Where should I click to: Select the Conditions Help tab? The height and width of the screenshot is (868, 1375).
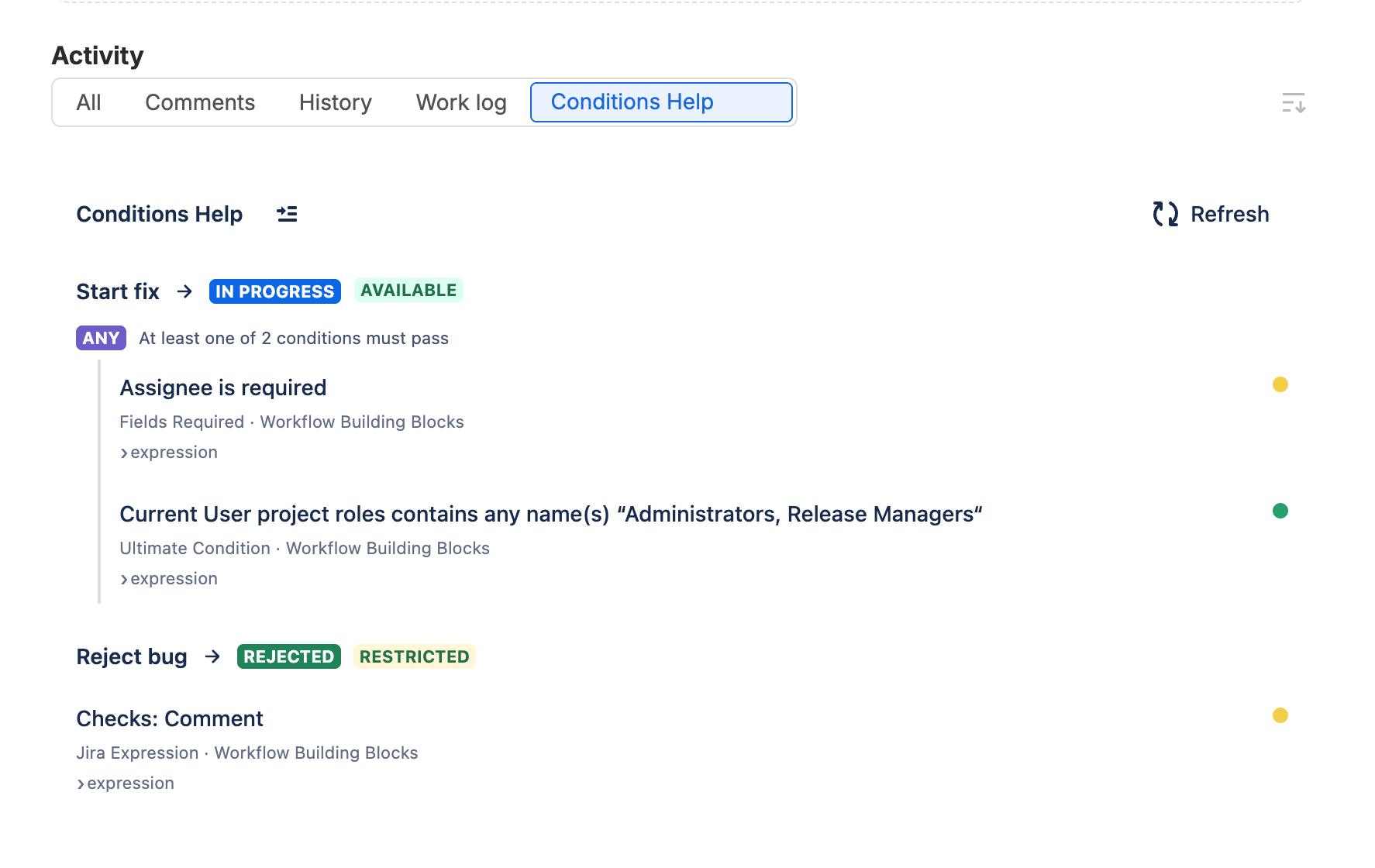tap(661, 102)
